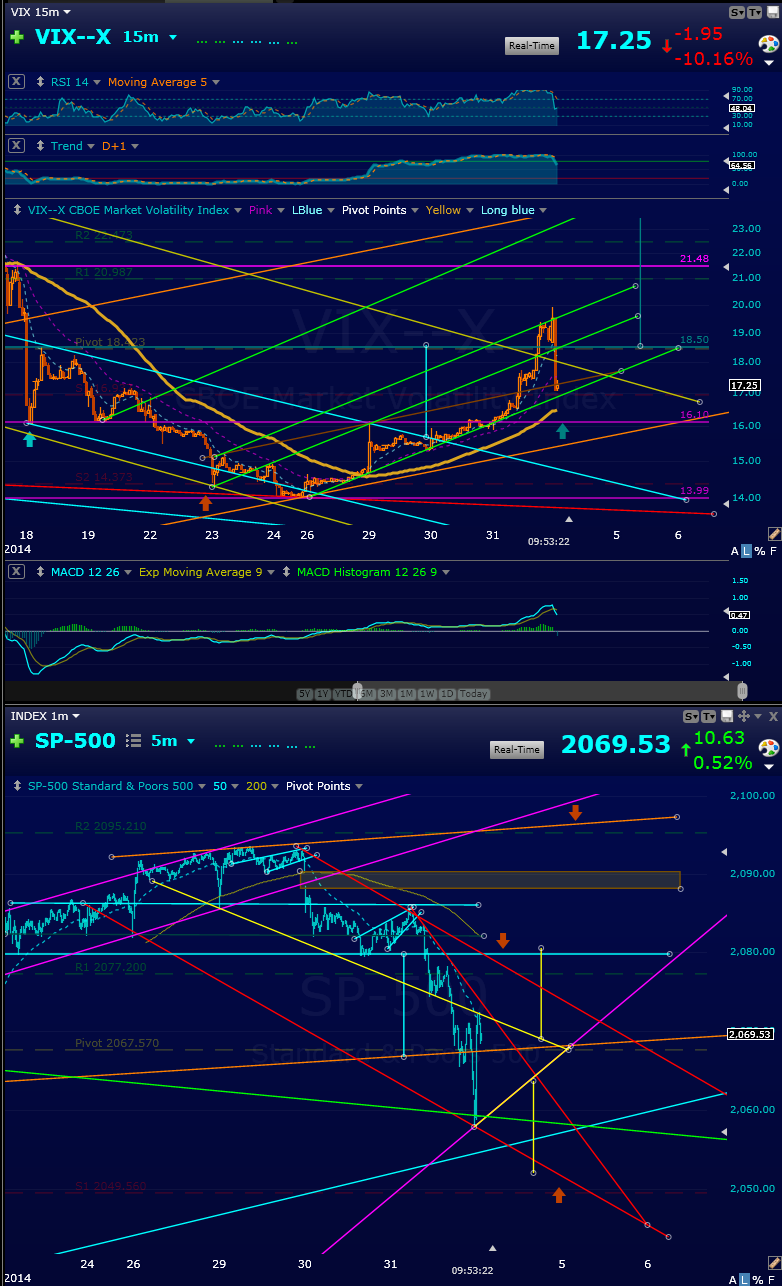Open the color palette icon in SP-500 window
This screenshot has height=1286, width=782.
769,748
